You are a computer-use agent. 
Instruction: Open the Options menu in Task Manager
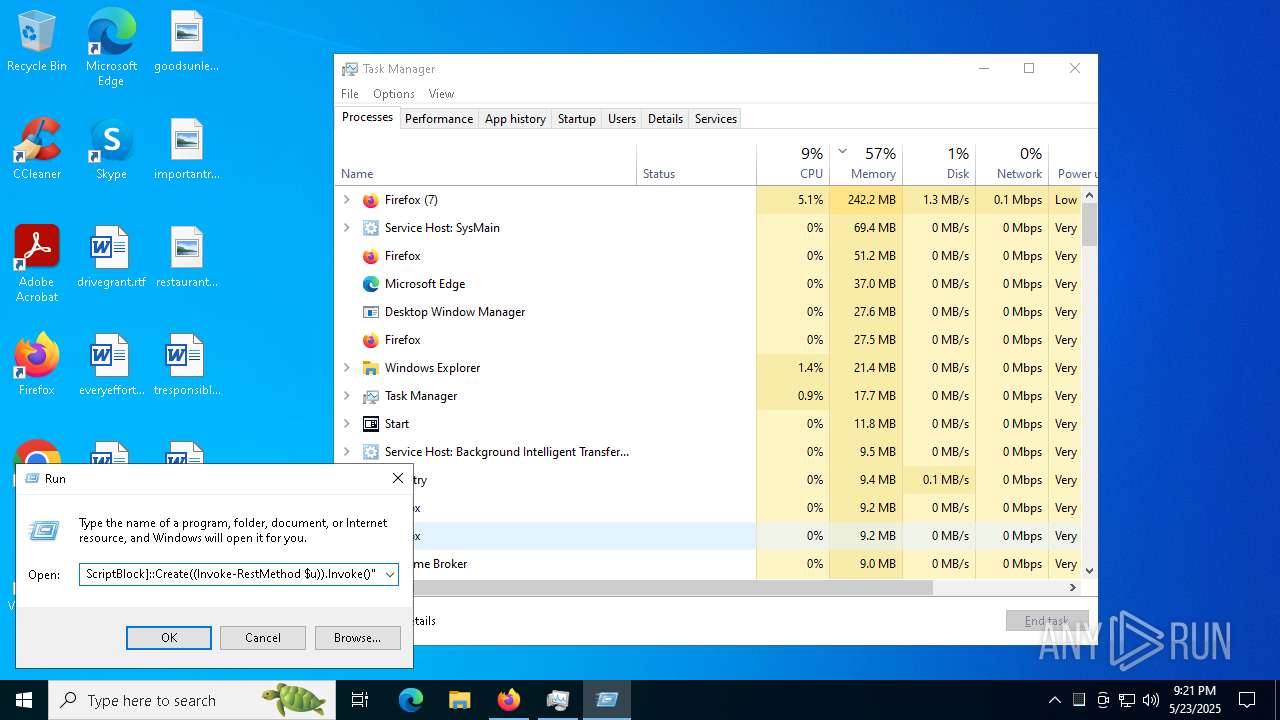pyautogui.click(x=394, y=94)
